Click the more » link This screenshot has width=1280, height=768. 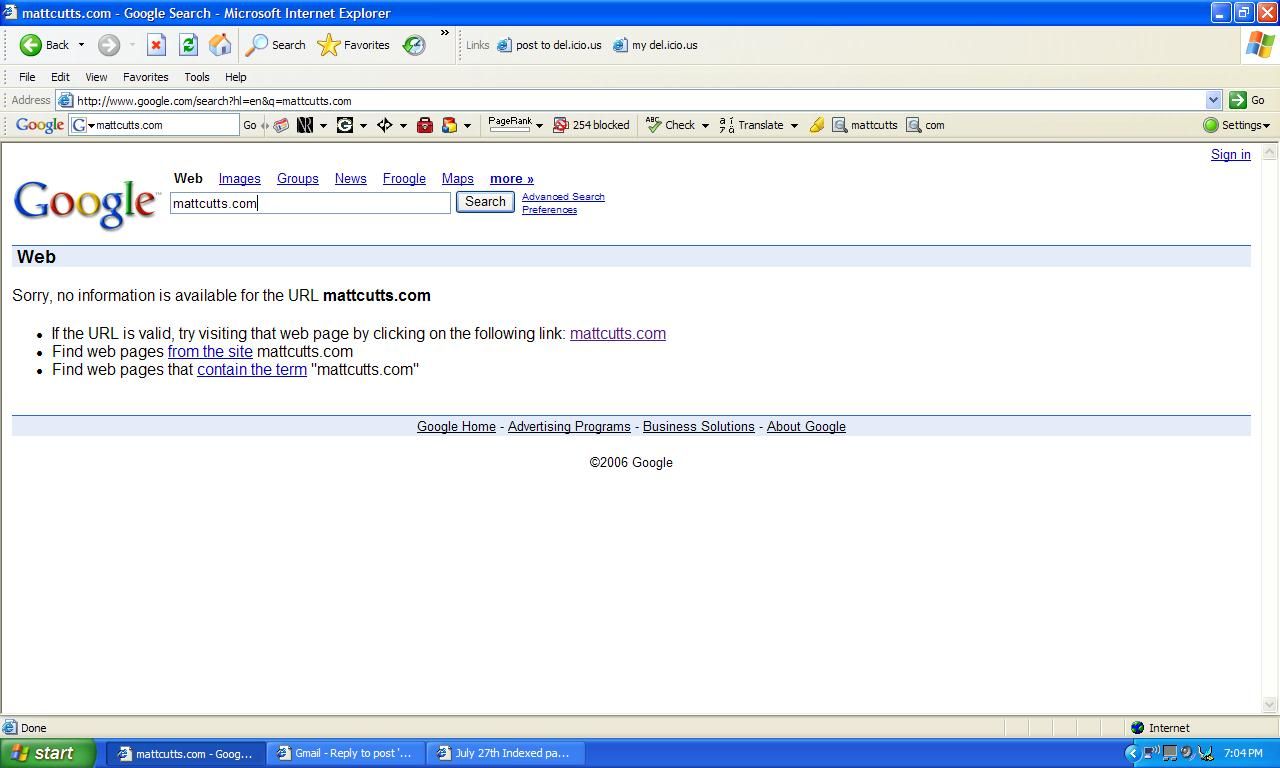[512, 179]
